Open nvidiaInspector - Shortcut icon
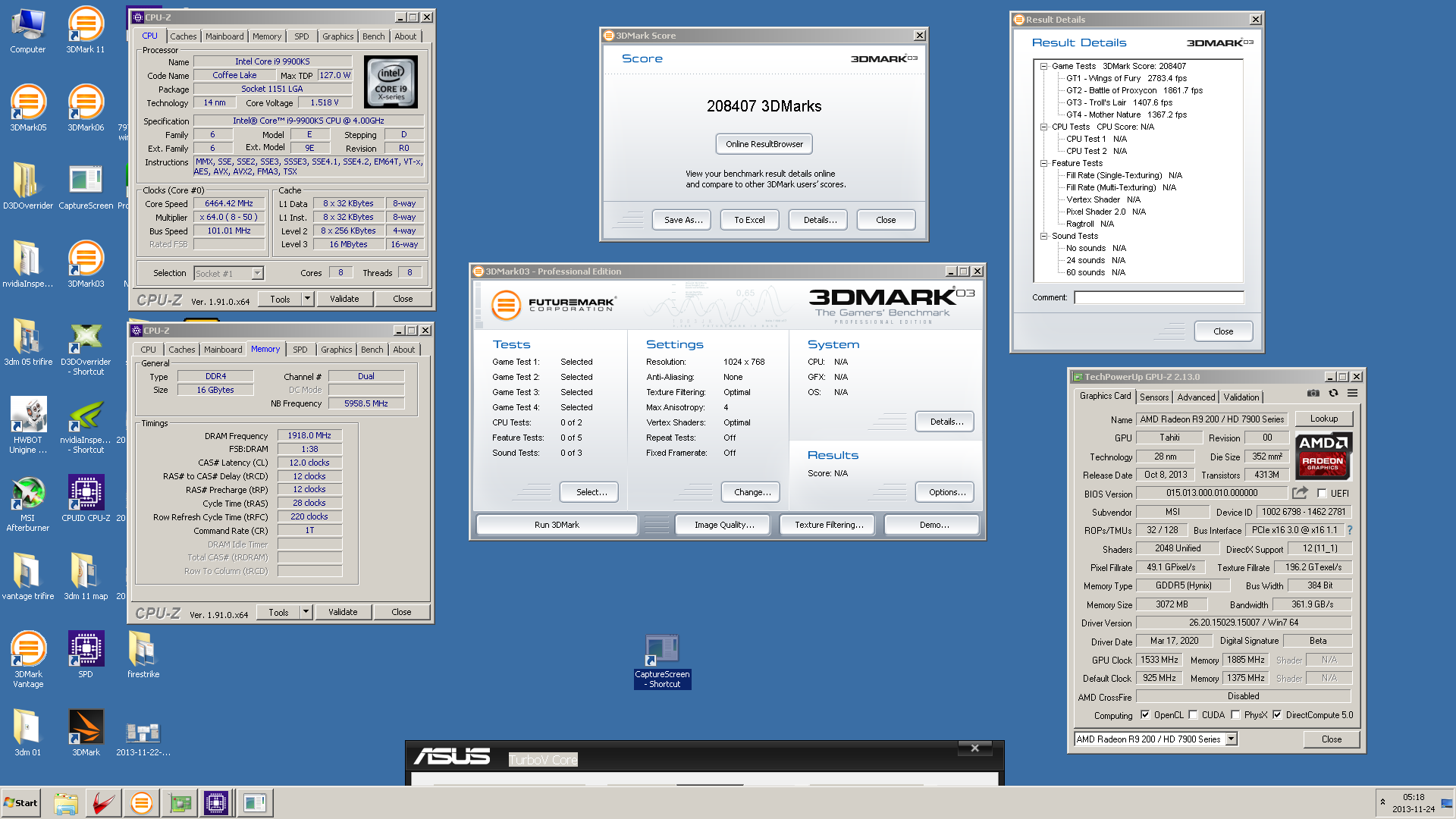This screenshot has height=819, width=1456. (x=86, y=426)
